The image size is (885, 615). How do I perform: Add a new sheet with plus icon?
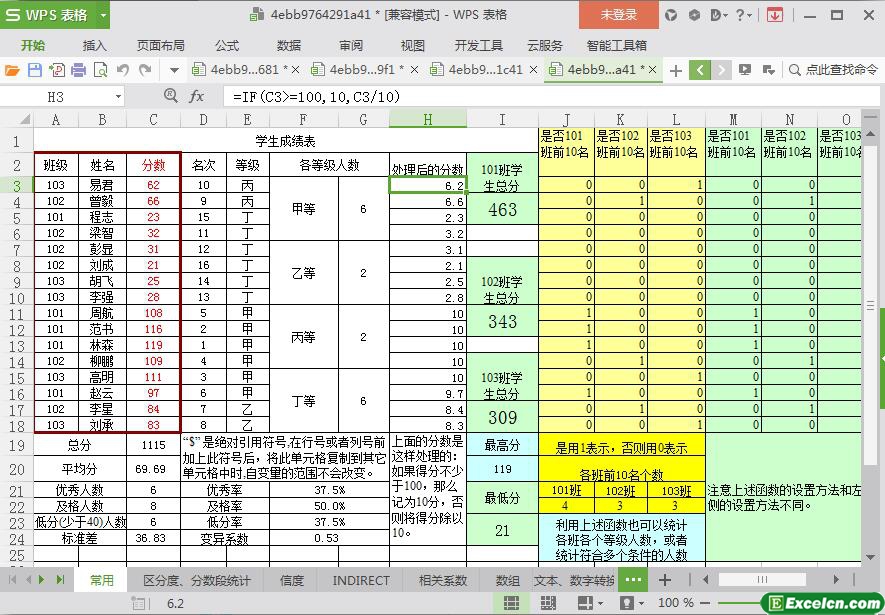(664, 580)
